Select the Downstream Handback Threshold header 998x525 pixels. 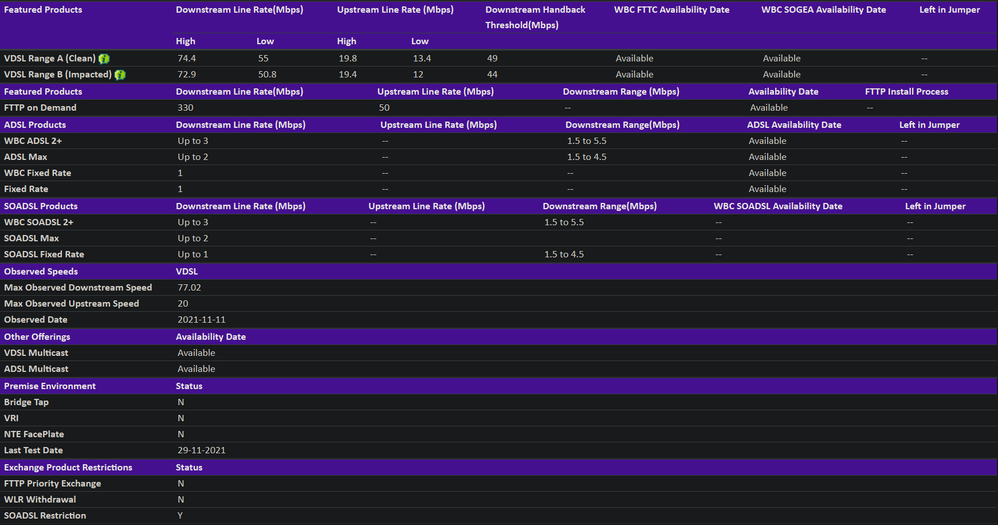[535, 17]
